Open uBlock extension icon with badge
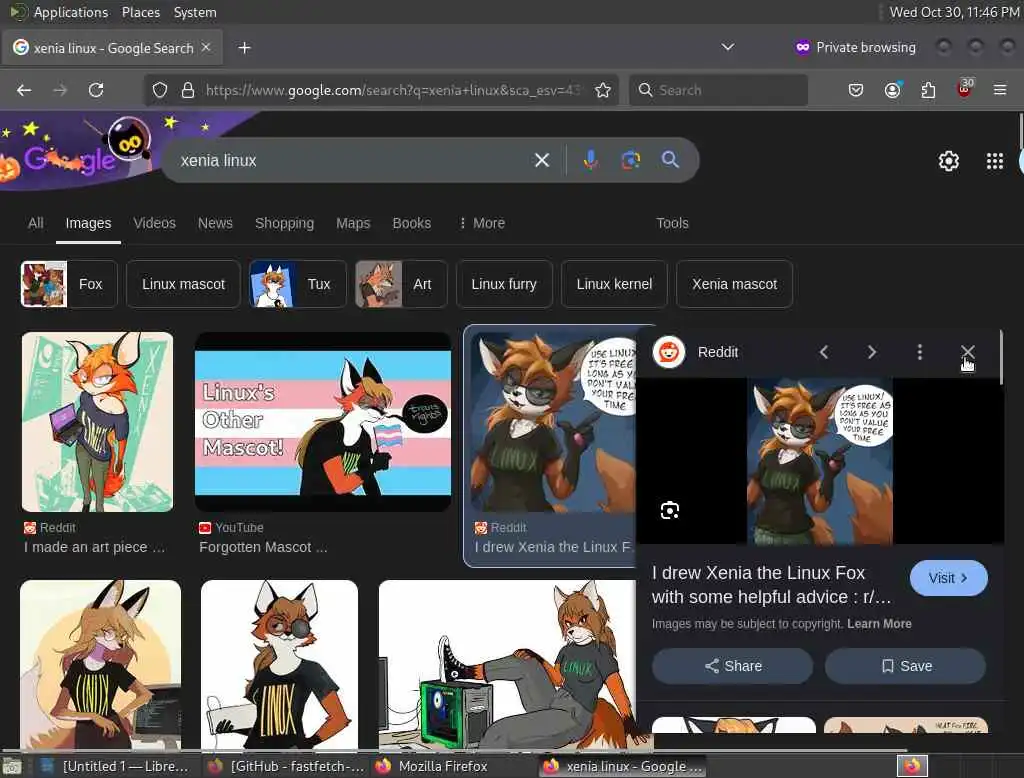The height and width of the screenshot is (778, 1024). (965, 89)
